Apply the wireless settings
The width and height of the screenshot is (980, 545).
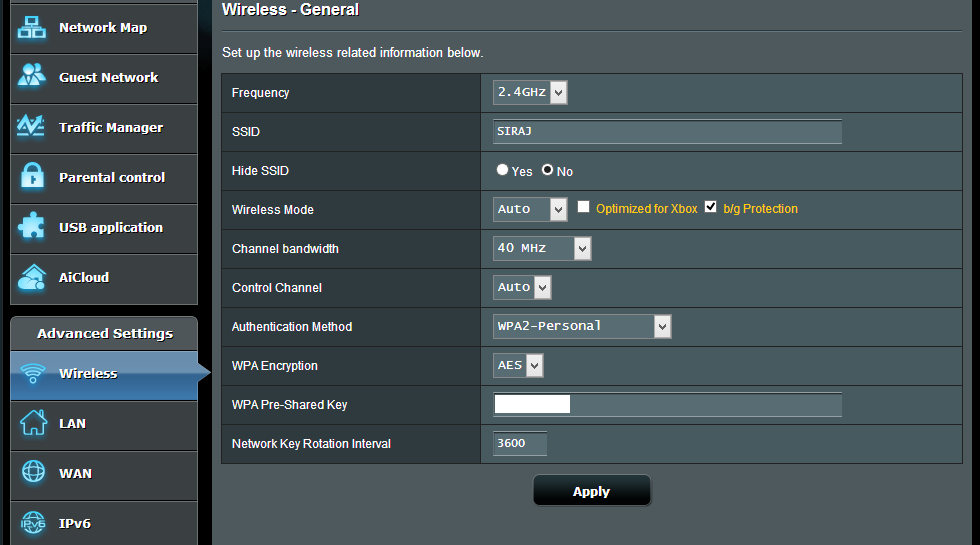[591, 491]
